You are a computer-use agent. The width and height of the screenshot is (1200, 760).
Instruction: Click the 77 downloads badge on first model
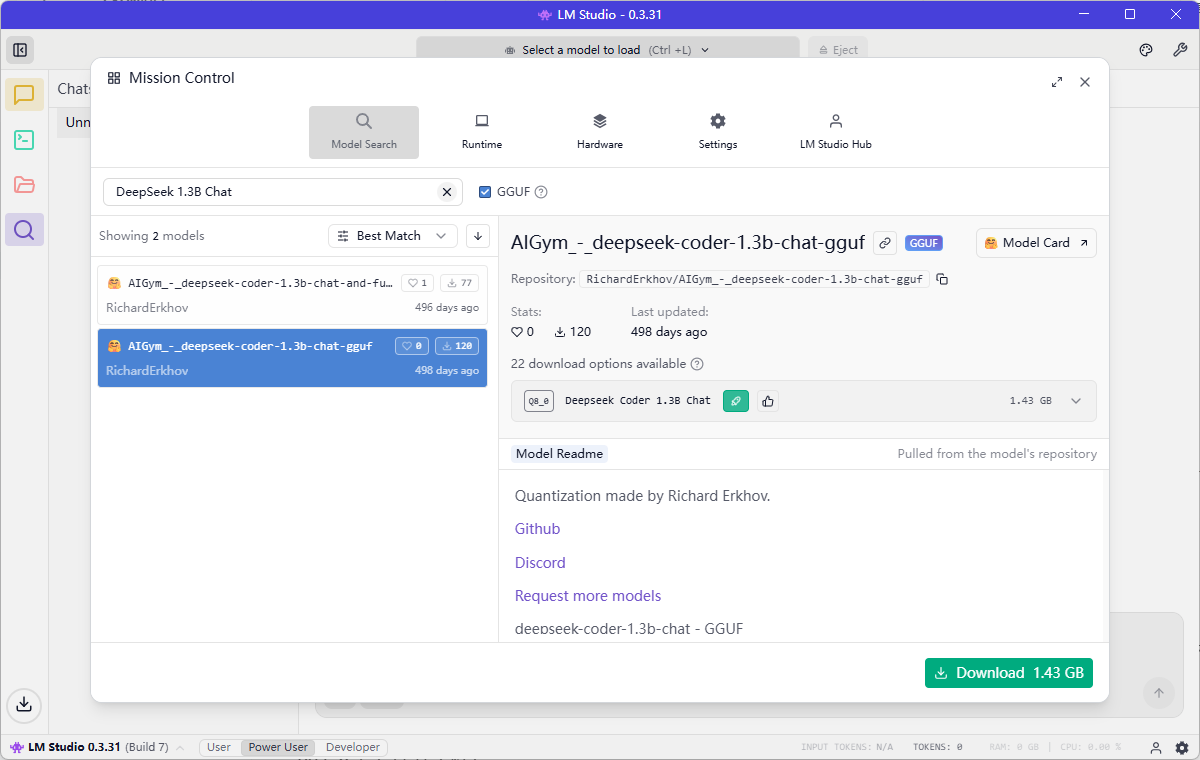click(460, 283)
